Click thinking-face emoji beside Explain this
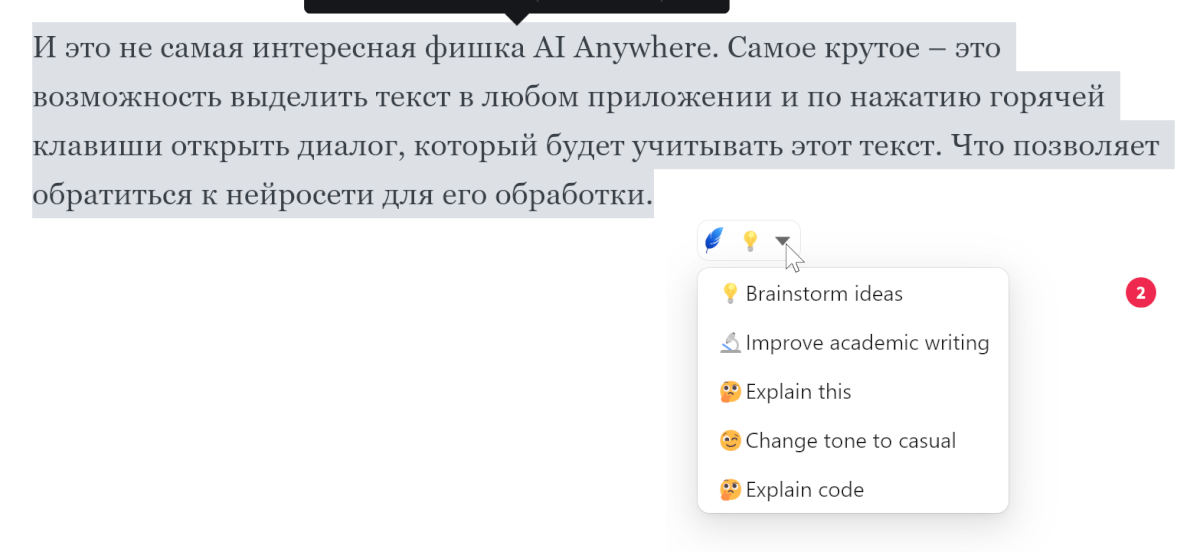Screen dimensions: 1200x552 (730, 392)
